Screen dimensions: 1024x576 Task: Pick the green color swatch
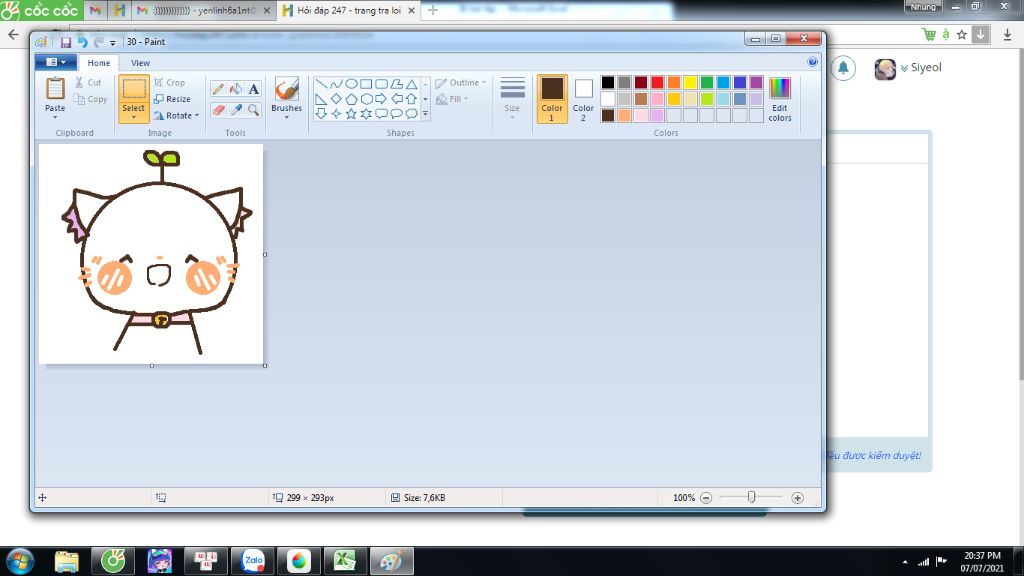707,82
